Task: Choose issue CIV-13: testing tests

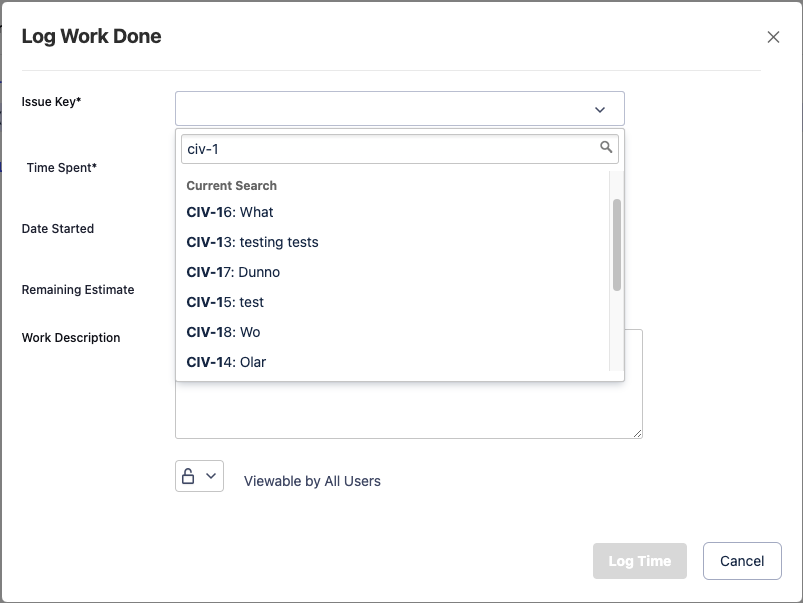Action: pos(252,242)
